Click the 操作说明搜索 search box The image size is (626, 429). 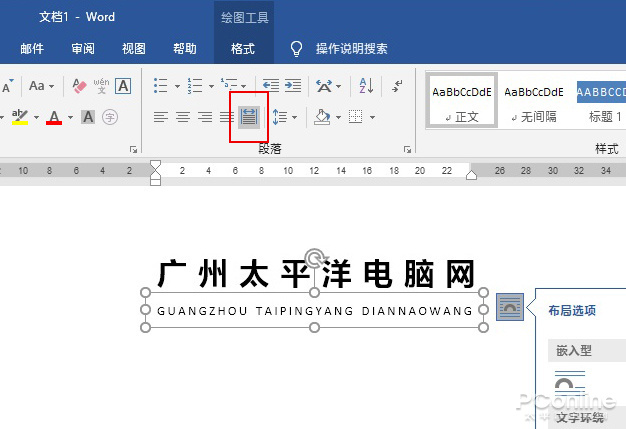tap(351, 49)
